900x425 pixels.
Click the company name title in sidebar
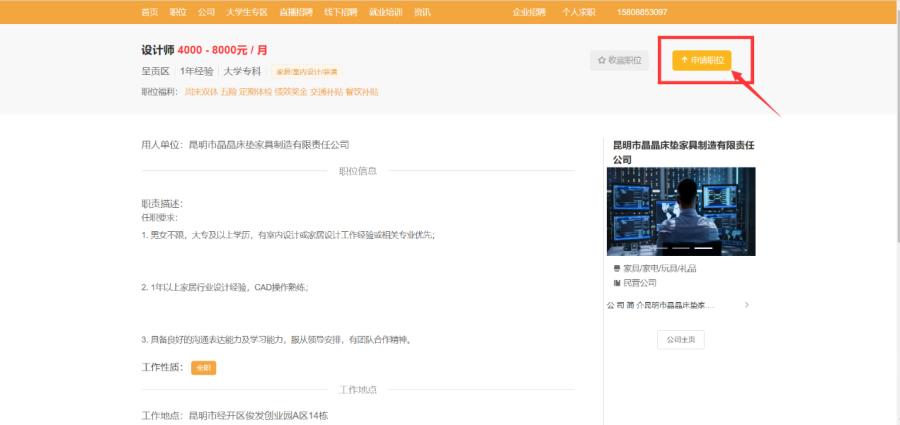(681, 151)
